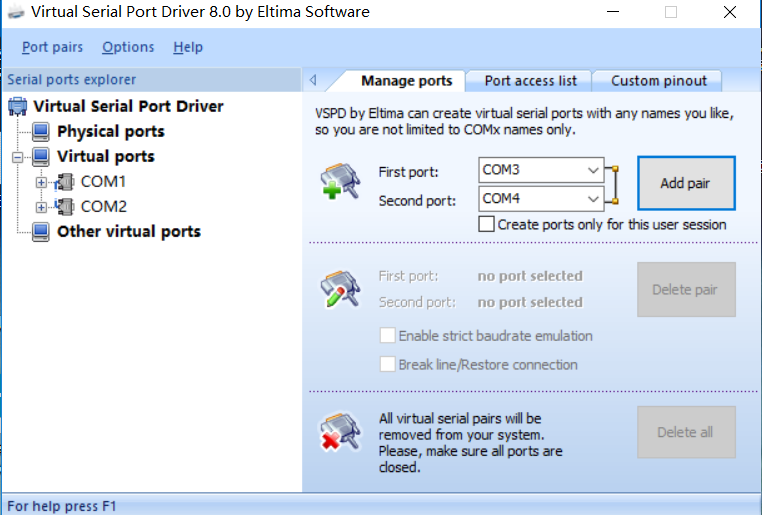The image size is (762, 515).
Task: Click the COM1 serial connector icon
Action: tap(64, 182)
